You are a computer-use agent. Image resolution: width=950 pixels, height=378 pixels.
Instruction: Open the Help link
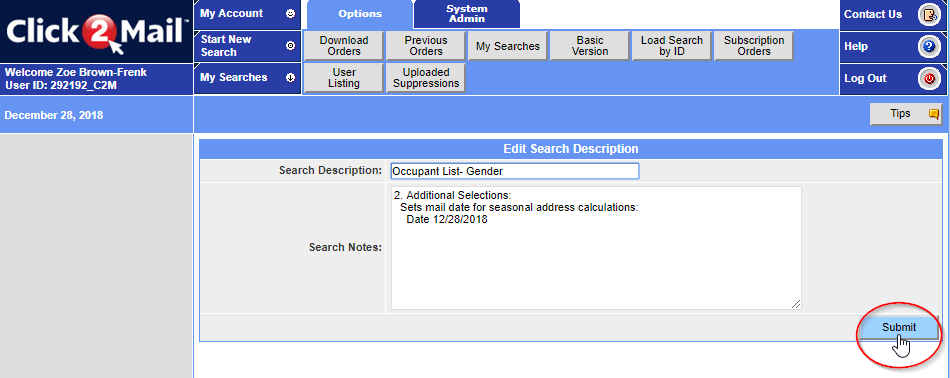pyautogui.click(x=855, y=47)
